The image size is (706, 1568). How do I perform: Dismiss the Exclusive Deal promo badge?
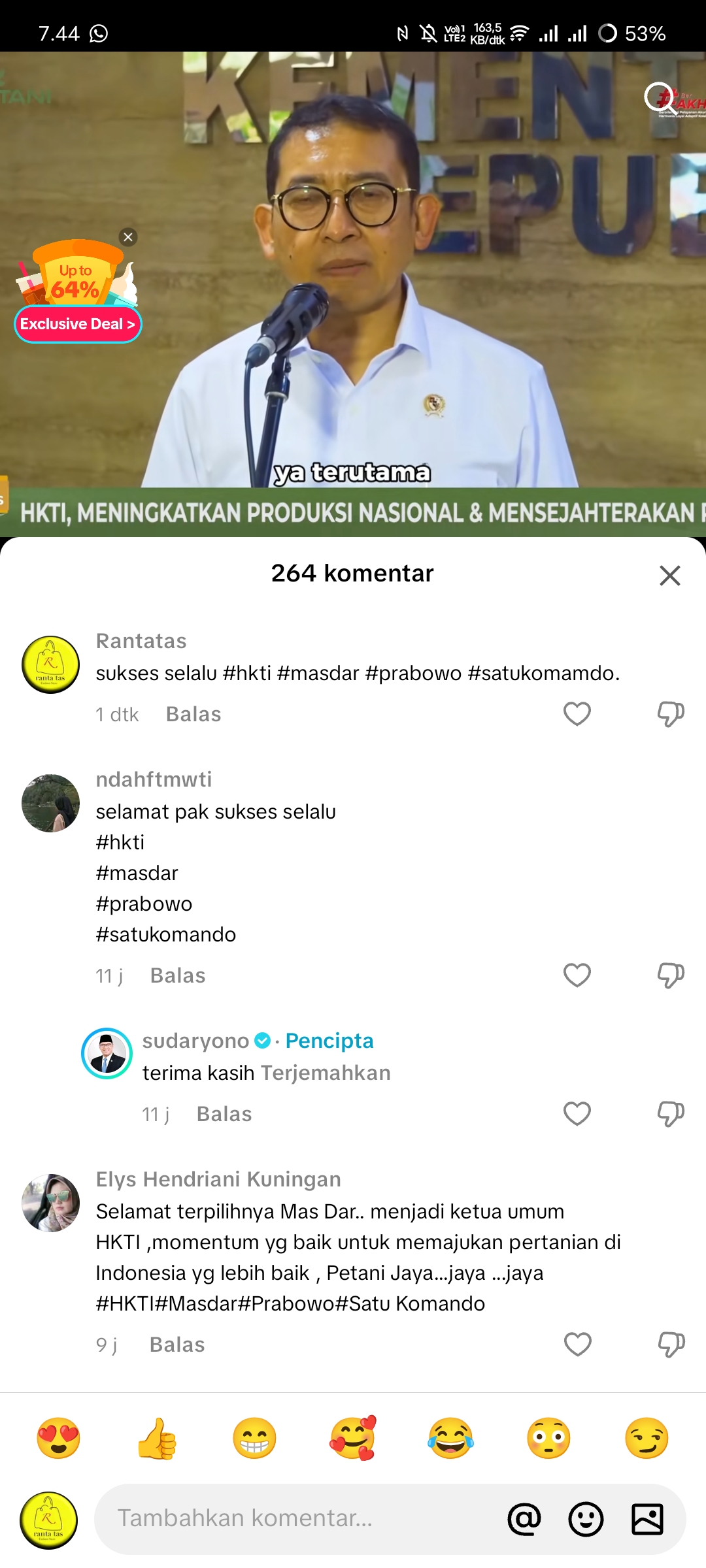click(128, 237)
